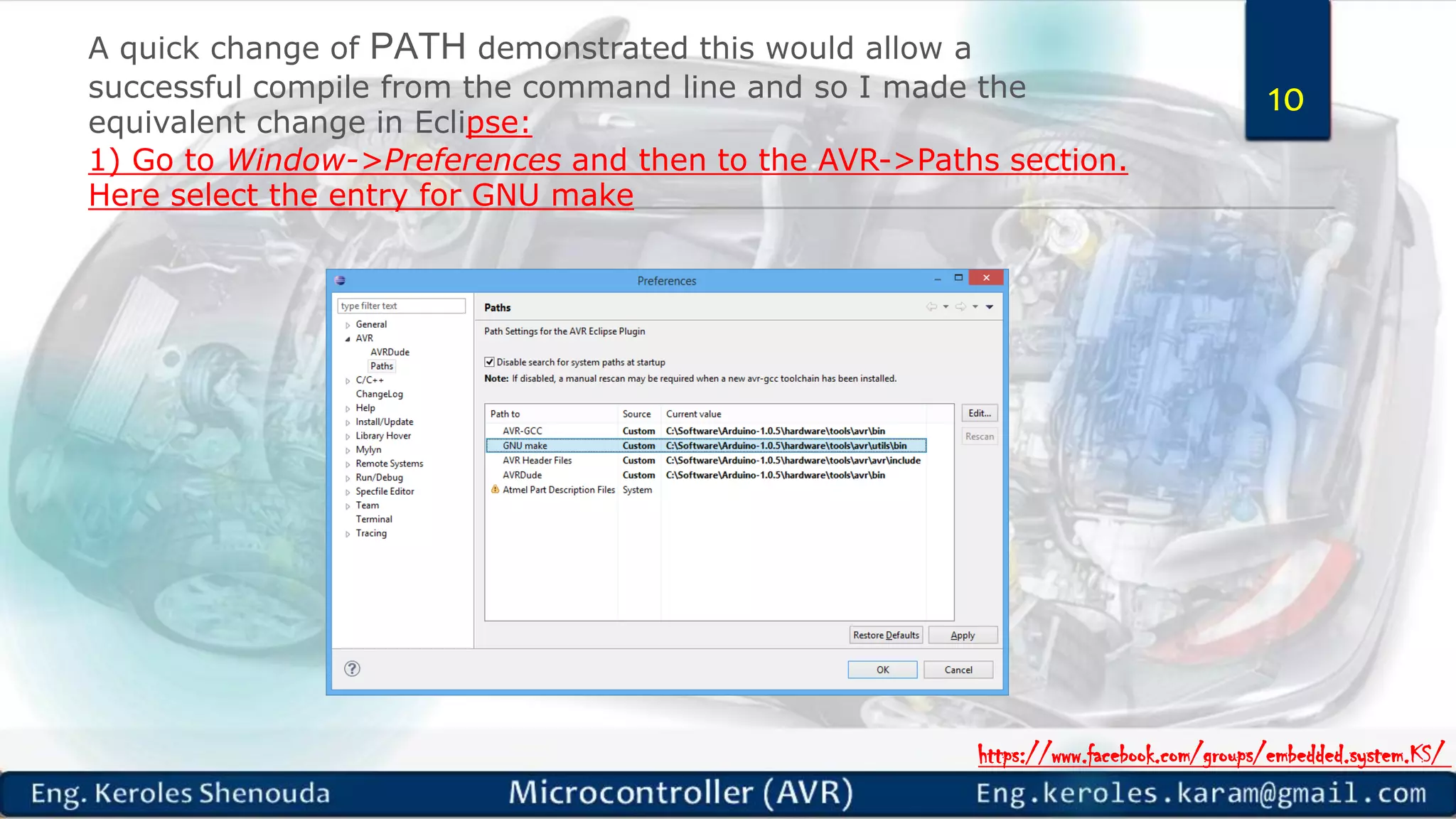Select Paths item in preferences tree

click(382, 366)
